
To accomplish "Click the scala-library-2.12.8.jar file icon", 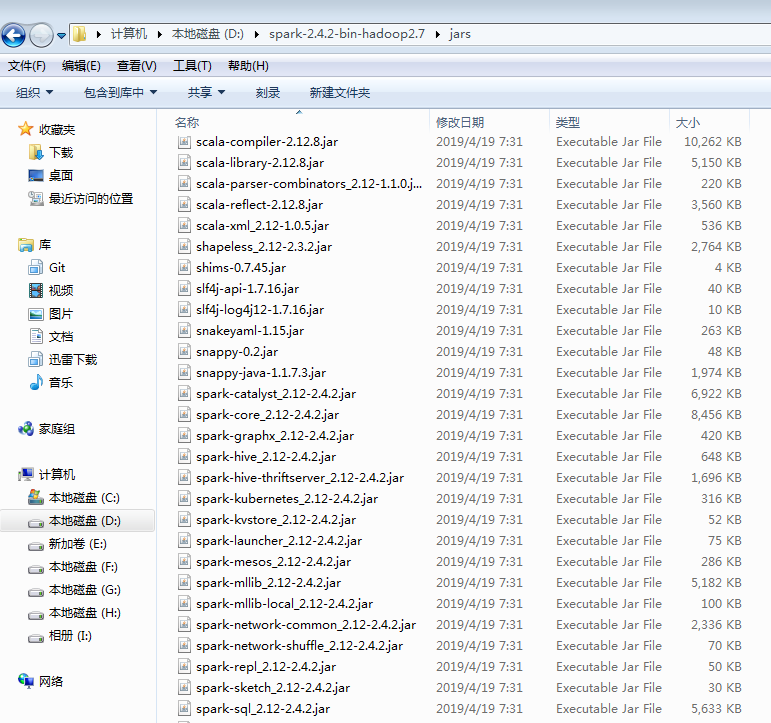I will coord(184,162).
